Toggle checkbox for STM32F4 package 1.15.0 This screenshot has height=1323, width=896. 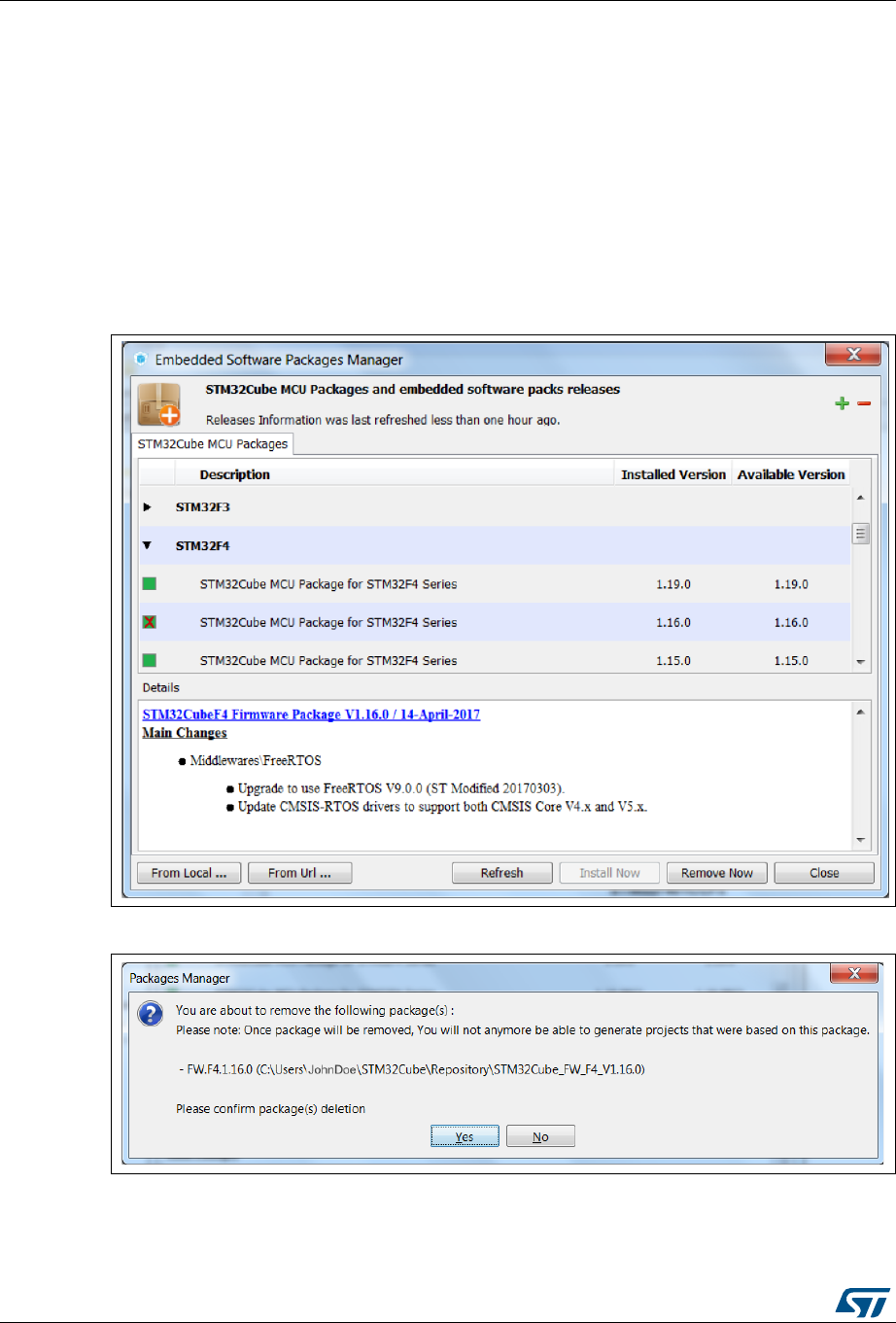coord(150,660)
